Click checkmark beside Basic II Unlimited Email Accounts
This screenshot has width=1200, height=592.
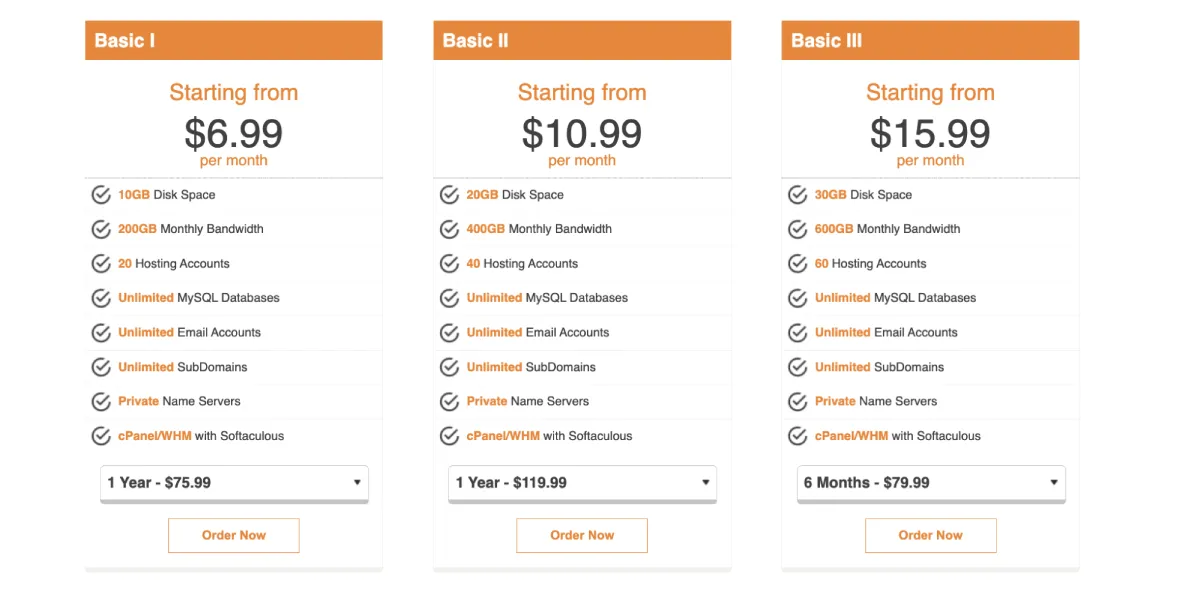point(449,332)
